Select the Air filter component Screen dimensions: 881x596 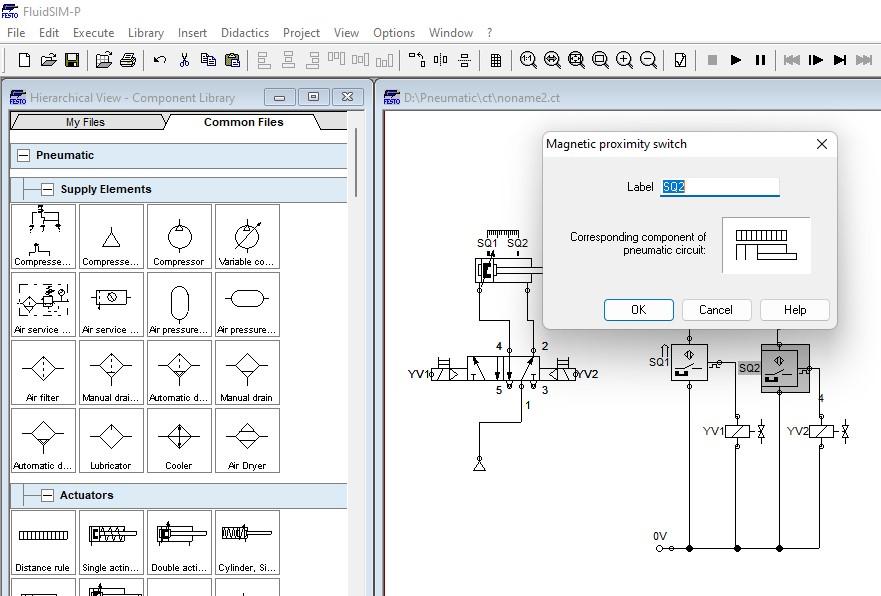point(43,373)
